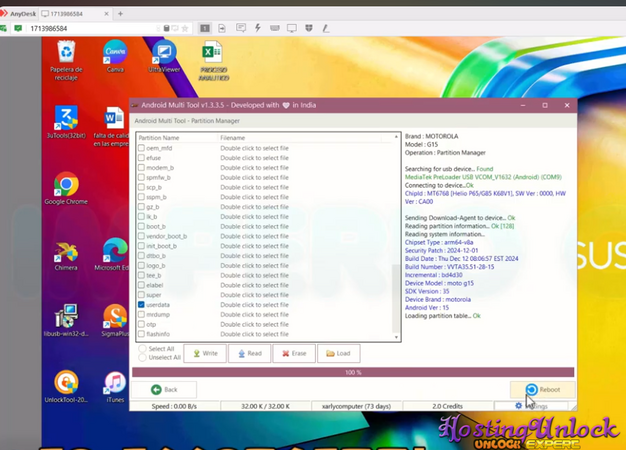This screenshot has width=626, height=450.
Task: Uncheck the userdata partition checkbox
Action: (141, 305)
